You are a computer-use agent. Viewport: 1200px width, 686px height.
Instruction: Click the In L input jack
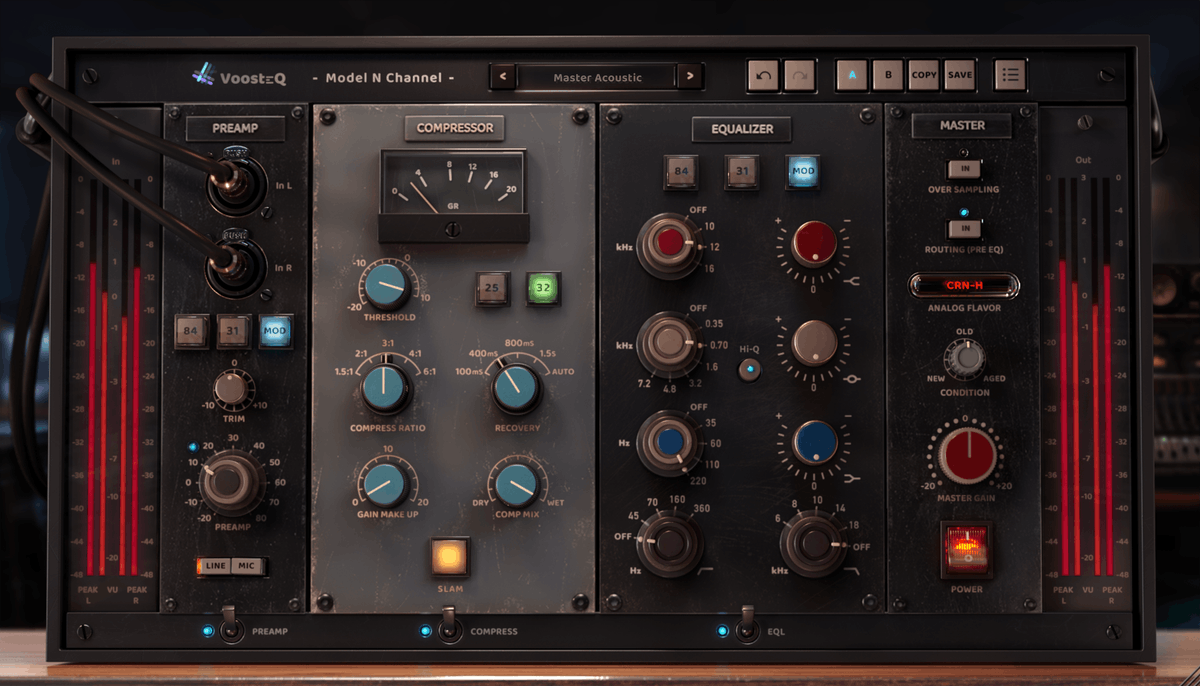[x=236, y=182]
